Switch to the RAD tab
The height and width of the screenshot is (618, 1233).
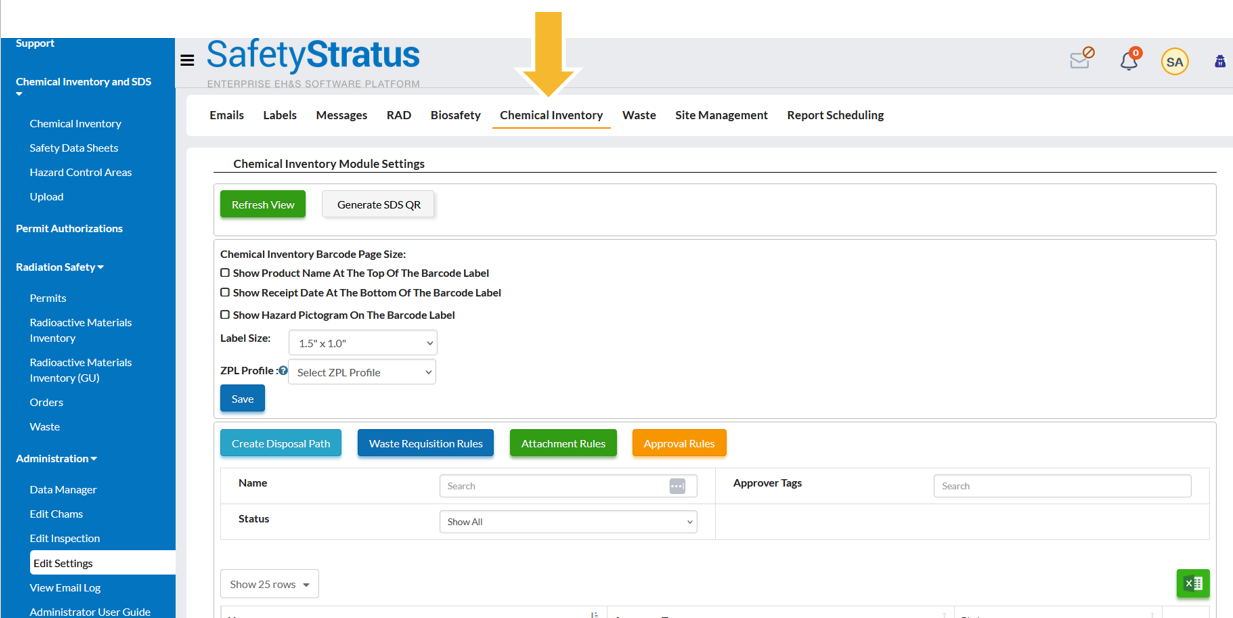tap(399, 115)
